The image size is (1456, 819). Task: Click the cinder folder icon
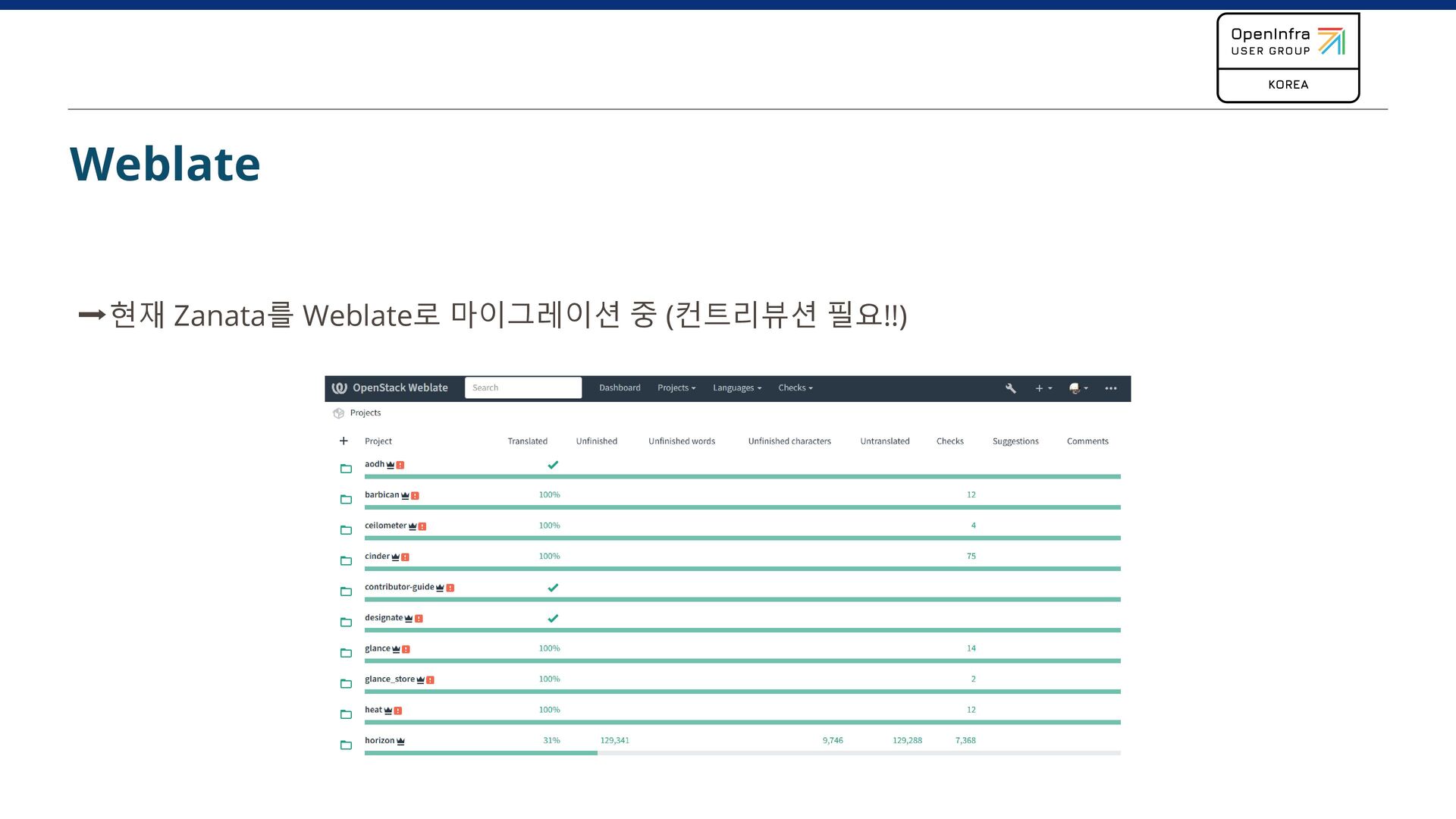pyautogui.click(x=346, y=560)
